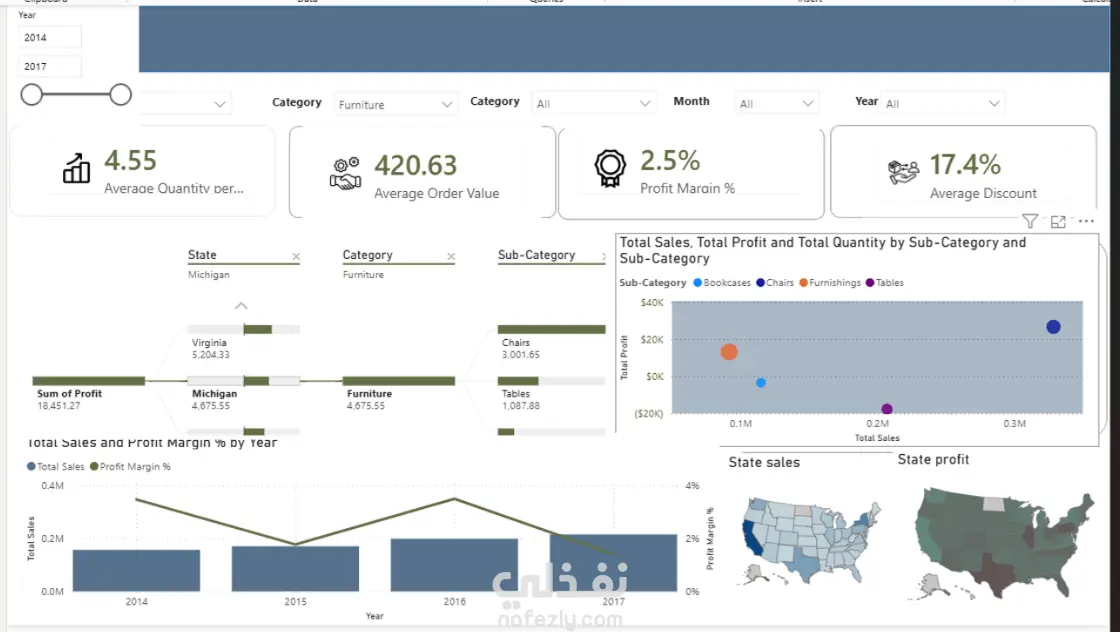Open the filter icon above scatter chart
The width and height of the screenshot is (1120, 632).
click(x=1030, y=221)
